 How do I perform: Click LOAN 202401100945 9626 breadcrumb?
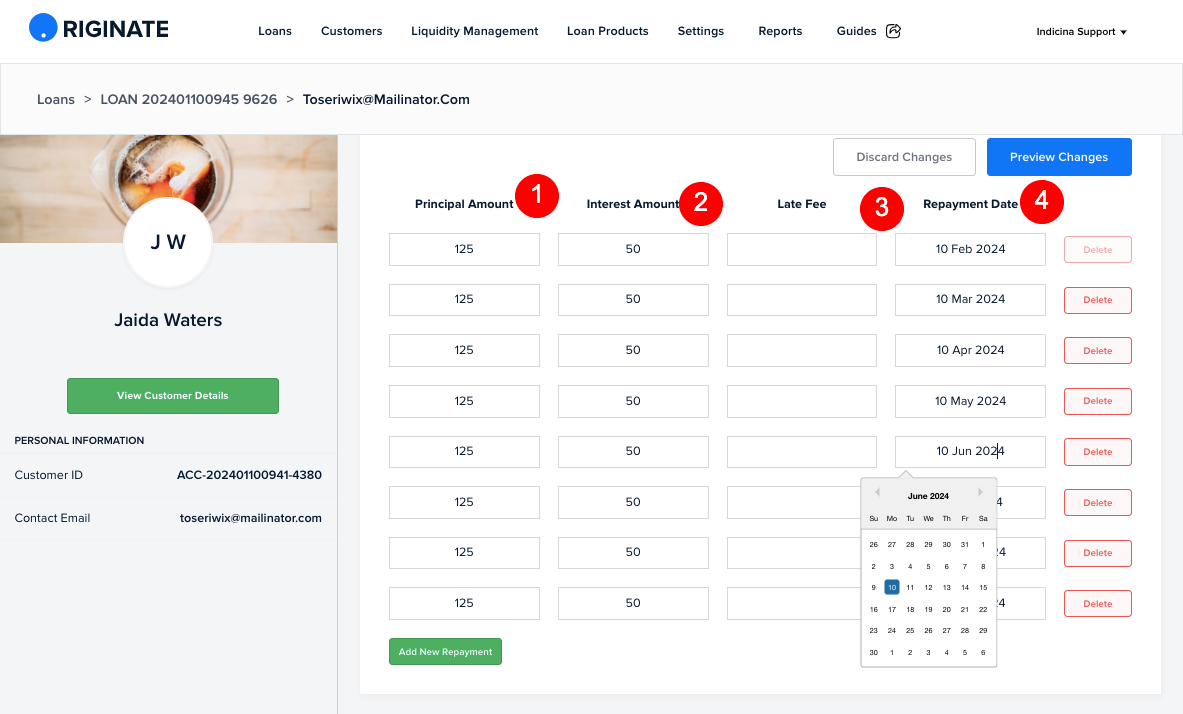pyautogui.click(x=189, y=99)
